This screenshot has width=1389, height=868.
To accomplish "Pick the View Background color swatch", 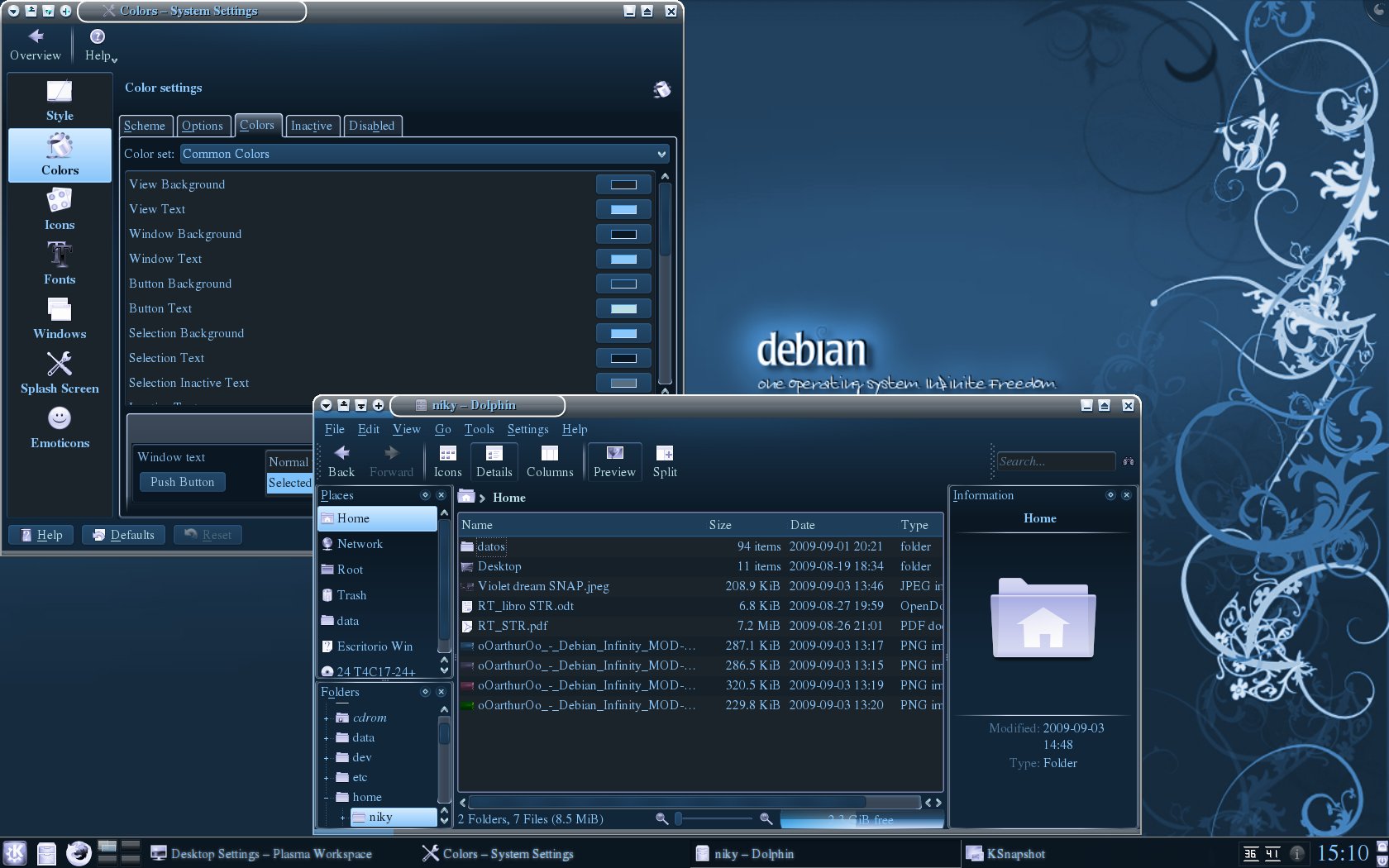I will click(623, 184).
